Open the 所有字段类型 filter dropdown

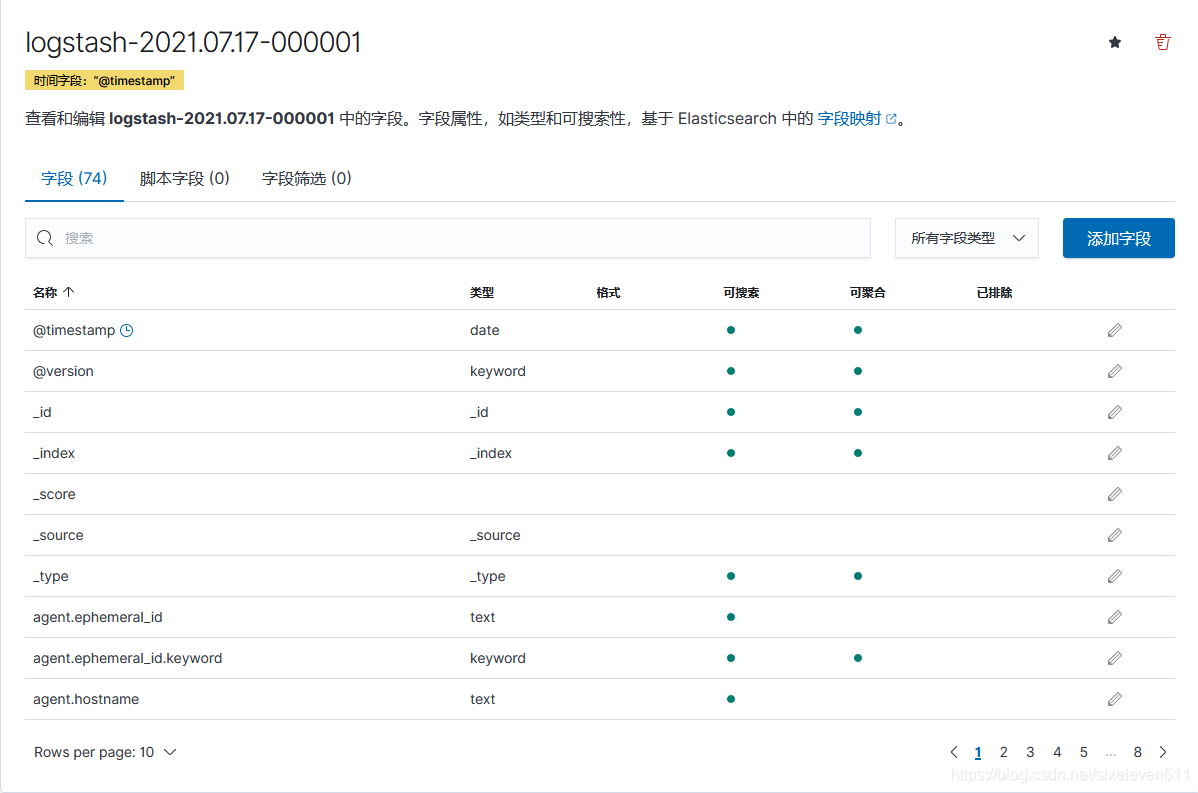click(966, 238)
